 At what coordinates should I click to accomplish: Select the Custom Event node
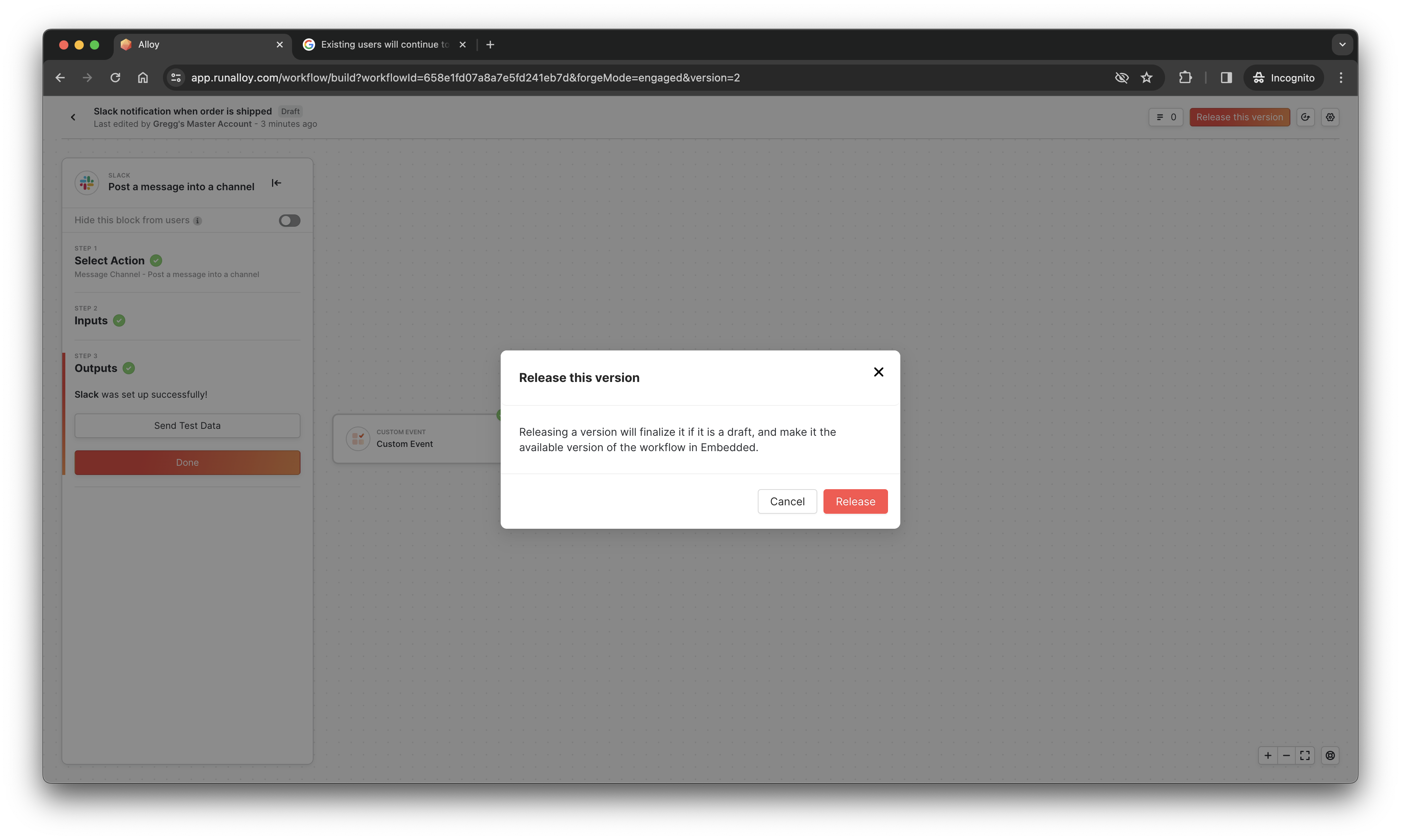point(417,439)
